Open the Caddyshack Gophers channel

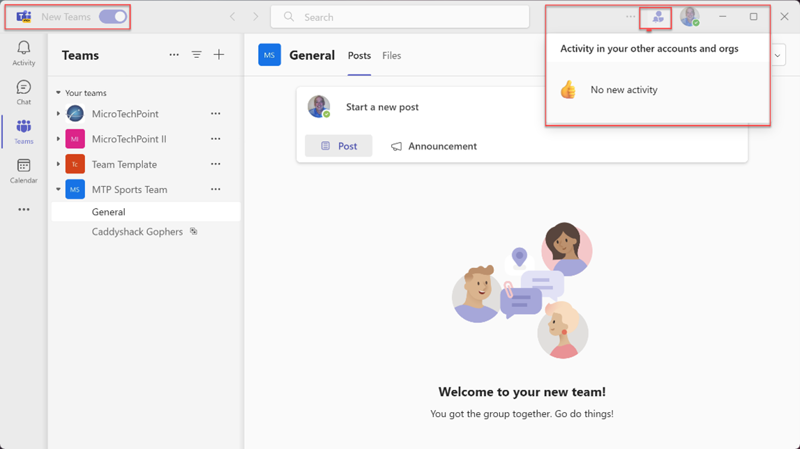(137, 232)
